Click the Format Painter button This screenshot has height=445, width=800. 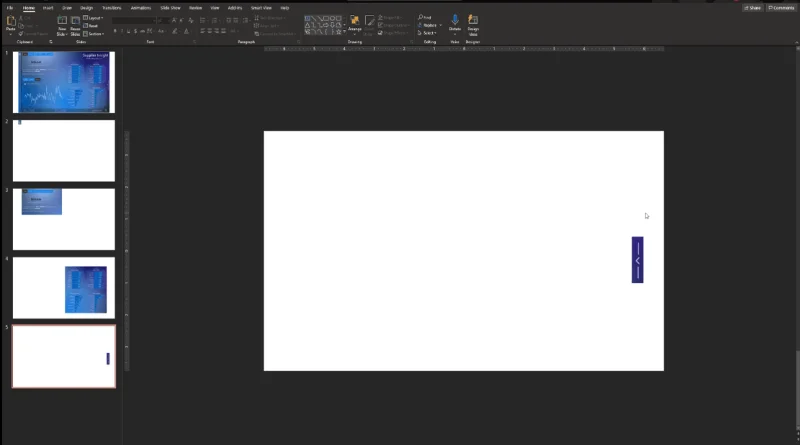33,34
